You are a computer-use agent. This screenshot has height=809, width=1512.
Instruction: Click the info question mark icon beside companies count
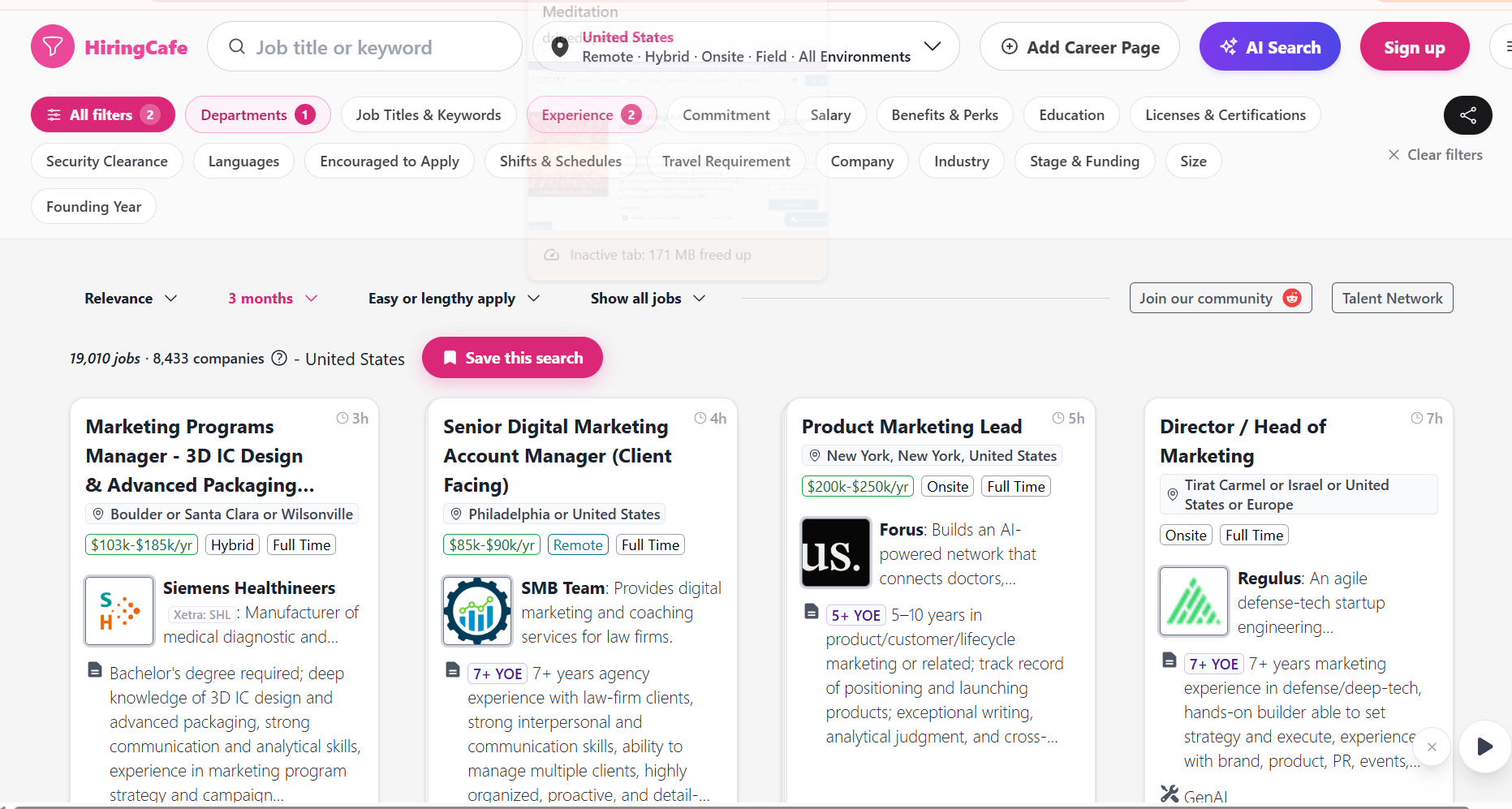click(279, 358)
